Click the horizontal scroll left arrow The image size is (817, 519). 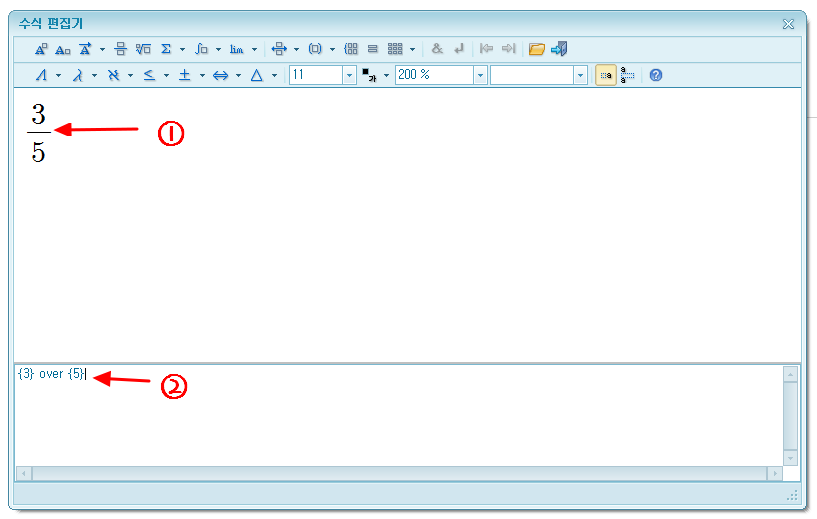(24, 474)
